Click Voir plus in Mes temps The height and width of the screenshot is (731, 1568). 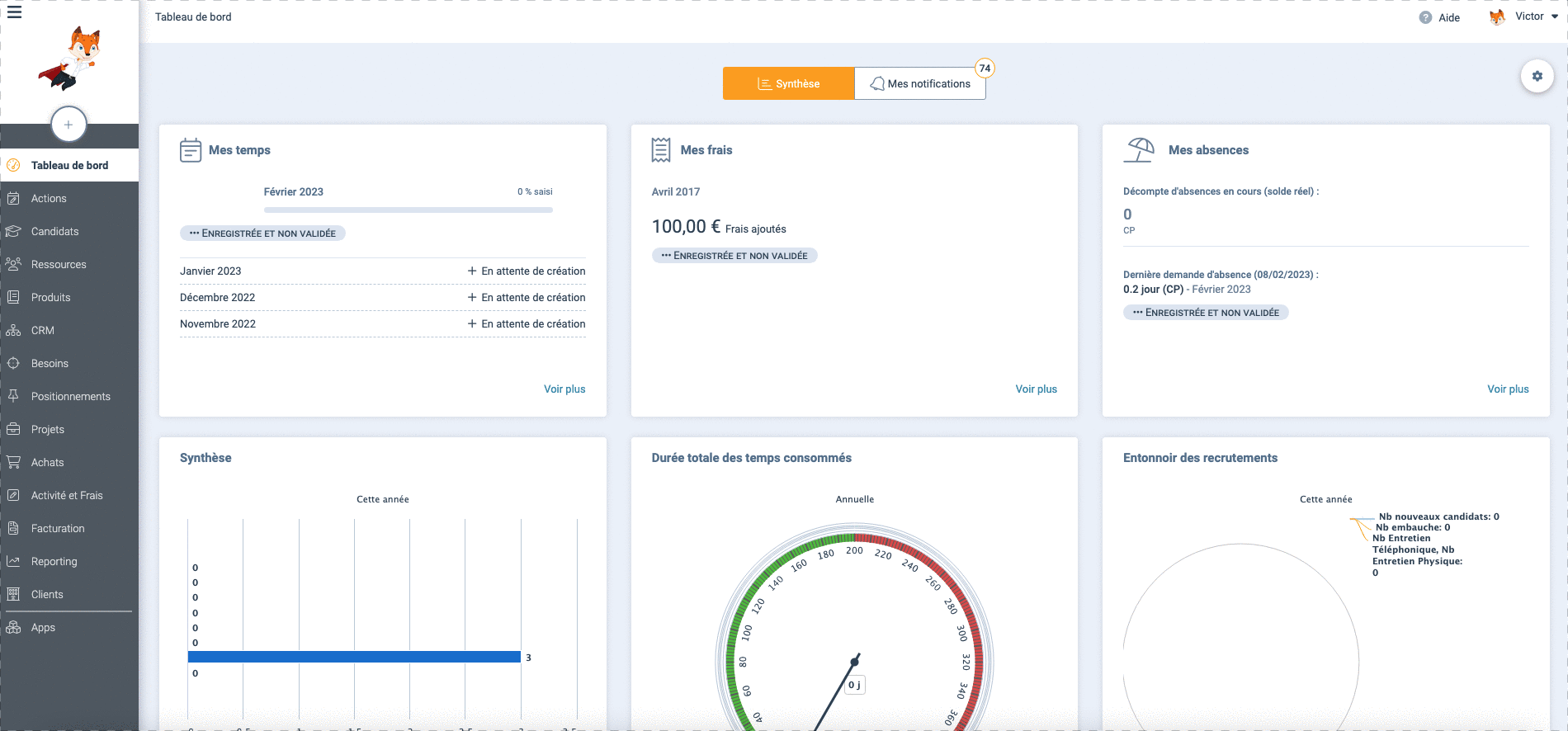coord(564,389)
